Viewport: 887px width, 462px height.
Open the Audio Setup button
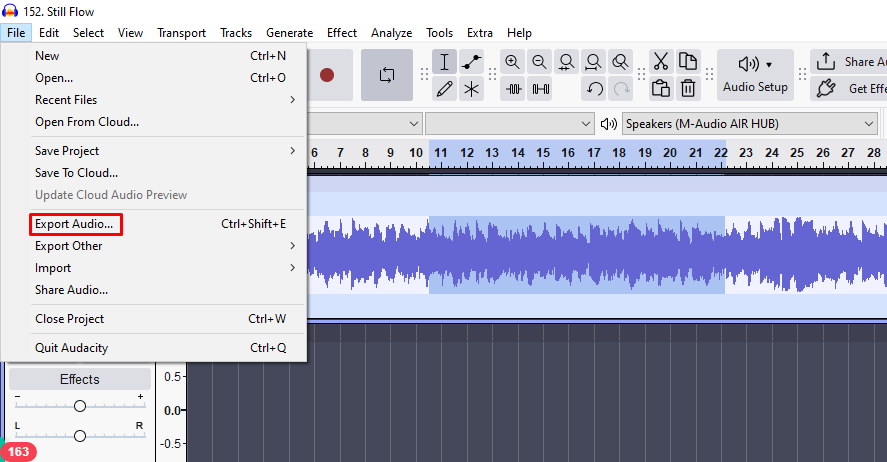[x=755, y=75]
